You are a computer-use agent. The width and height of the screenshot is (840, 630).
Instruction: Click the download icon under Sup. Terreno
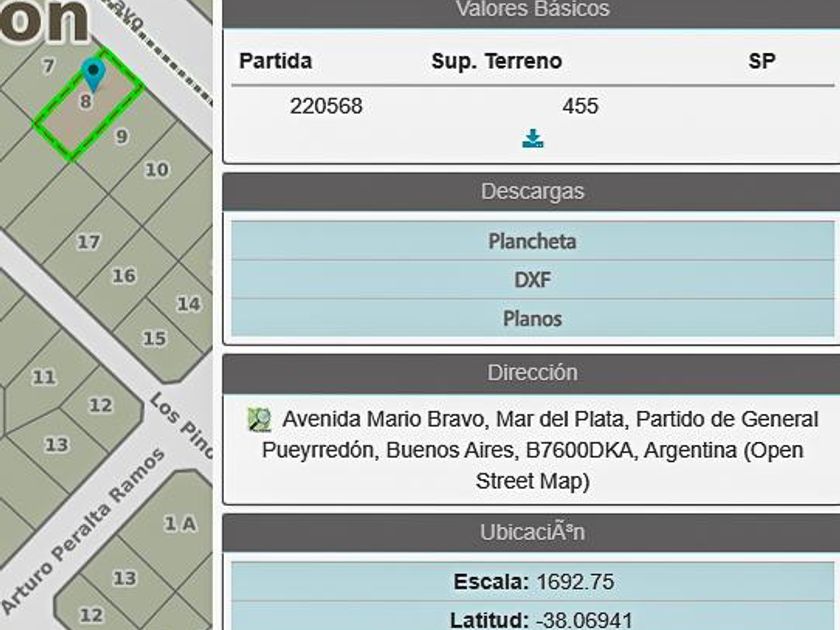tap(532, 138)
